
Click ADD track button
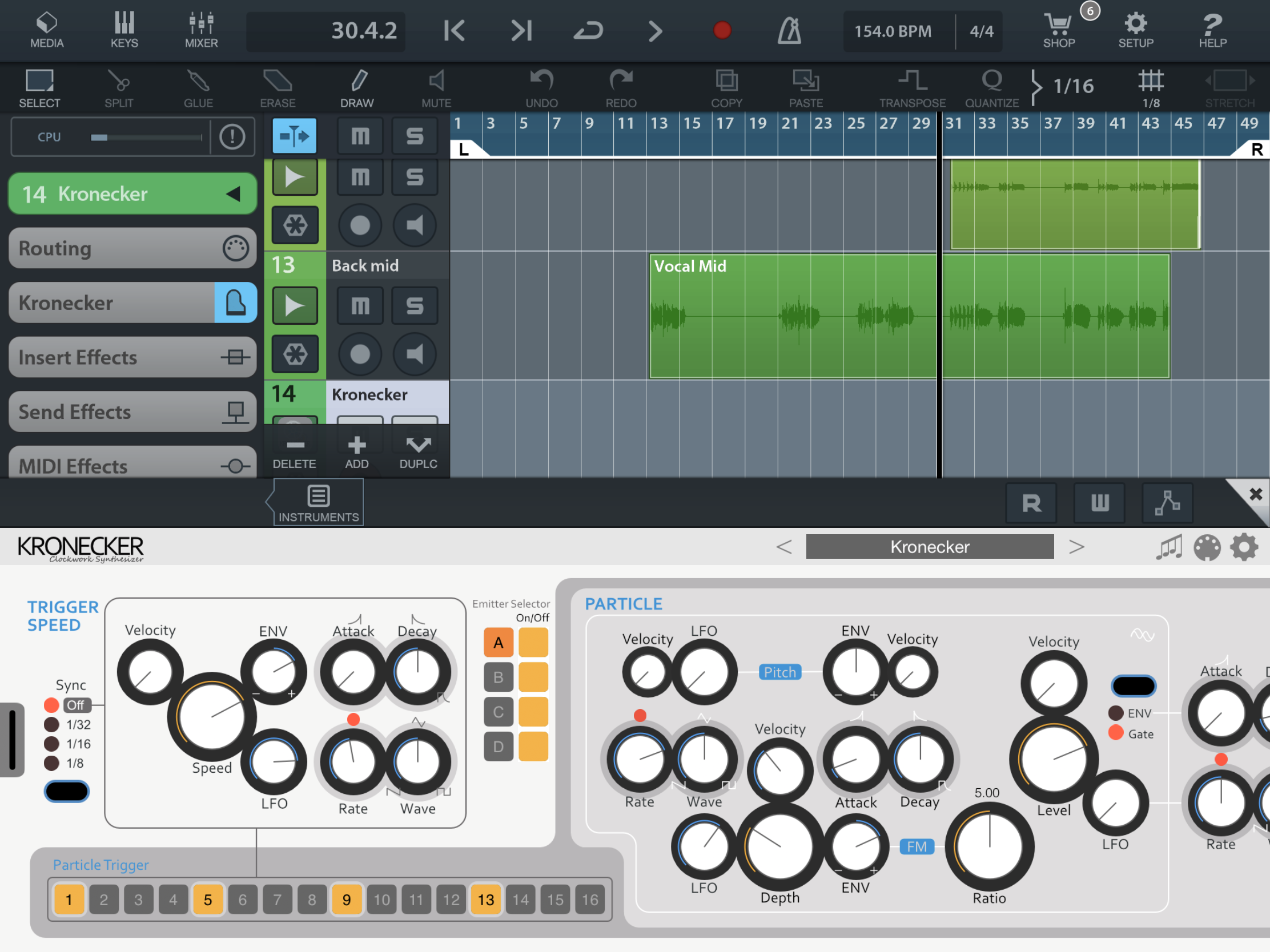click(x=356, y=453)
